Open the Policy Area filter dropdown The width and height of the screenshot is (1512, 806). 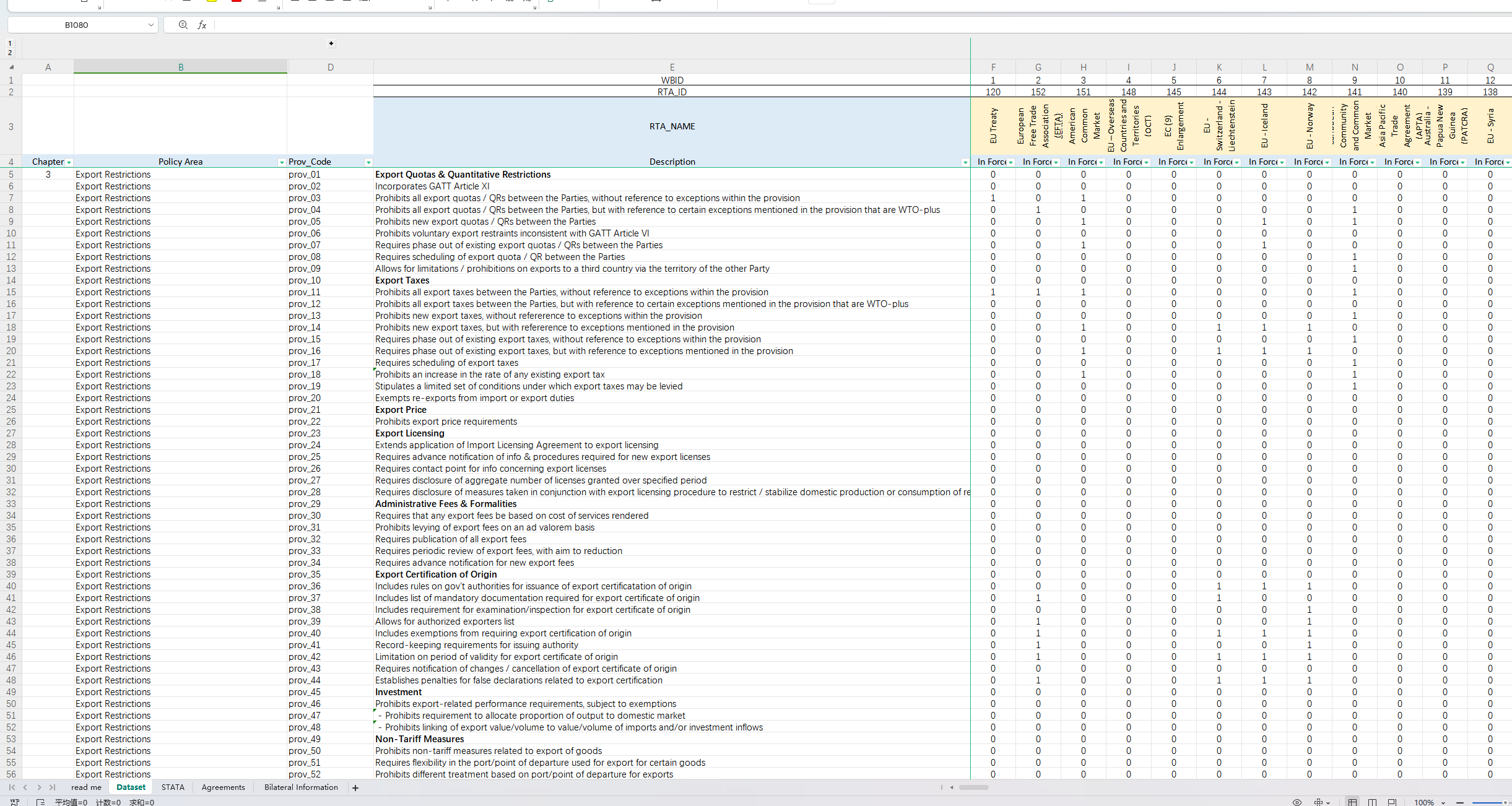[x=282, y=162]
